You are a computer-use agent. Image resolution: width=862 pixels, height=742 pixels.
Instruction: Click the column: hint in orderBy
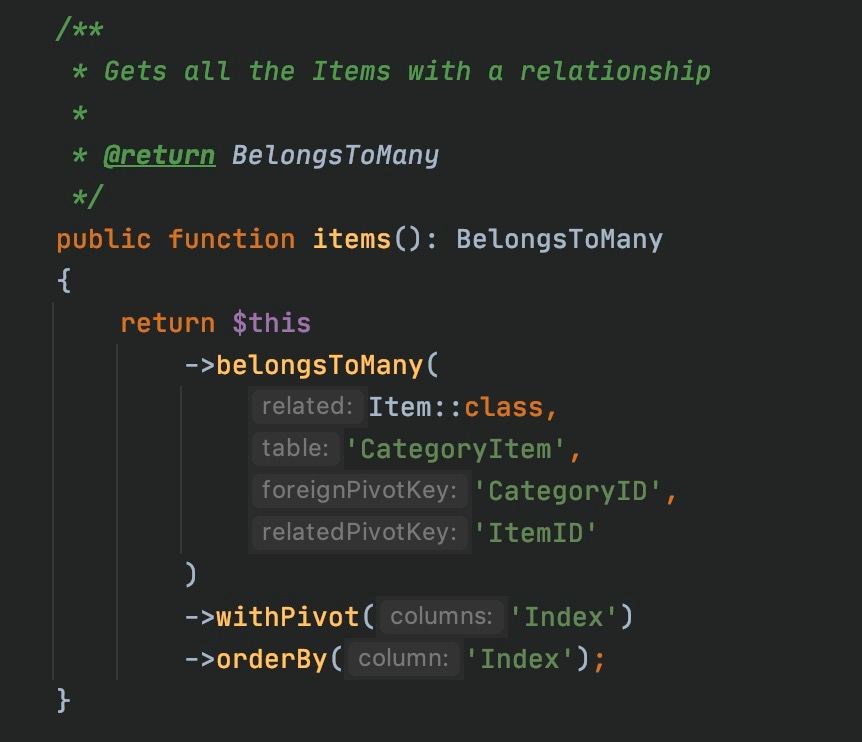point(404,658)
